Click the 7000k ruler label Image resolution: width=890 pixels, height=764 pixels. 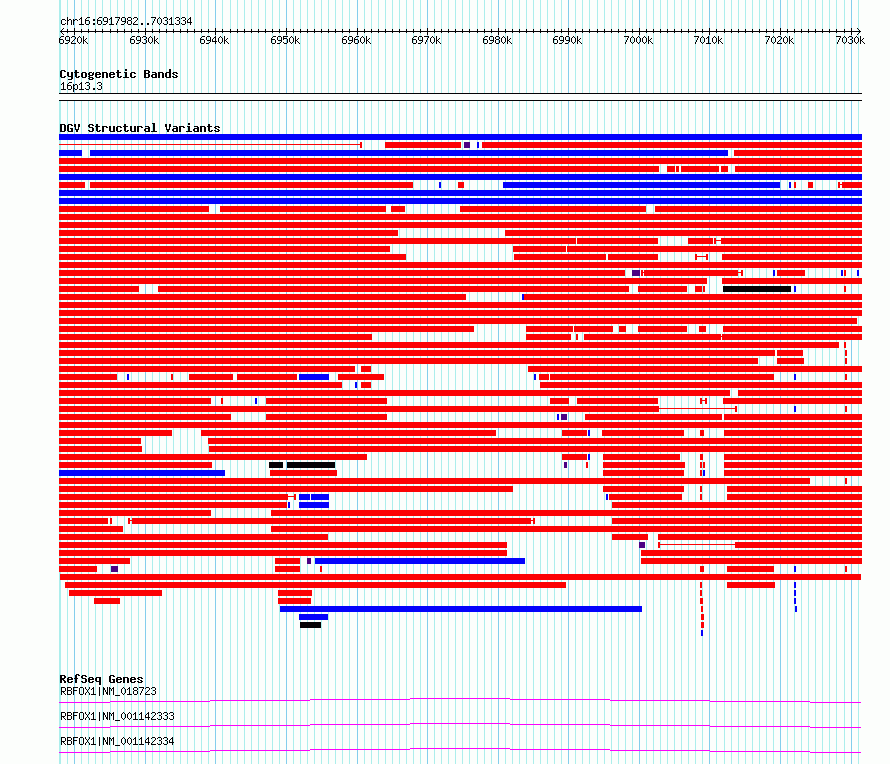coord(638,40)
